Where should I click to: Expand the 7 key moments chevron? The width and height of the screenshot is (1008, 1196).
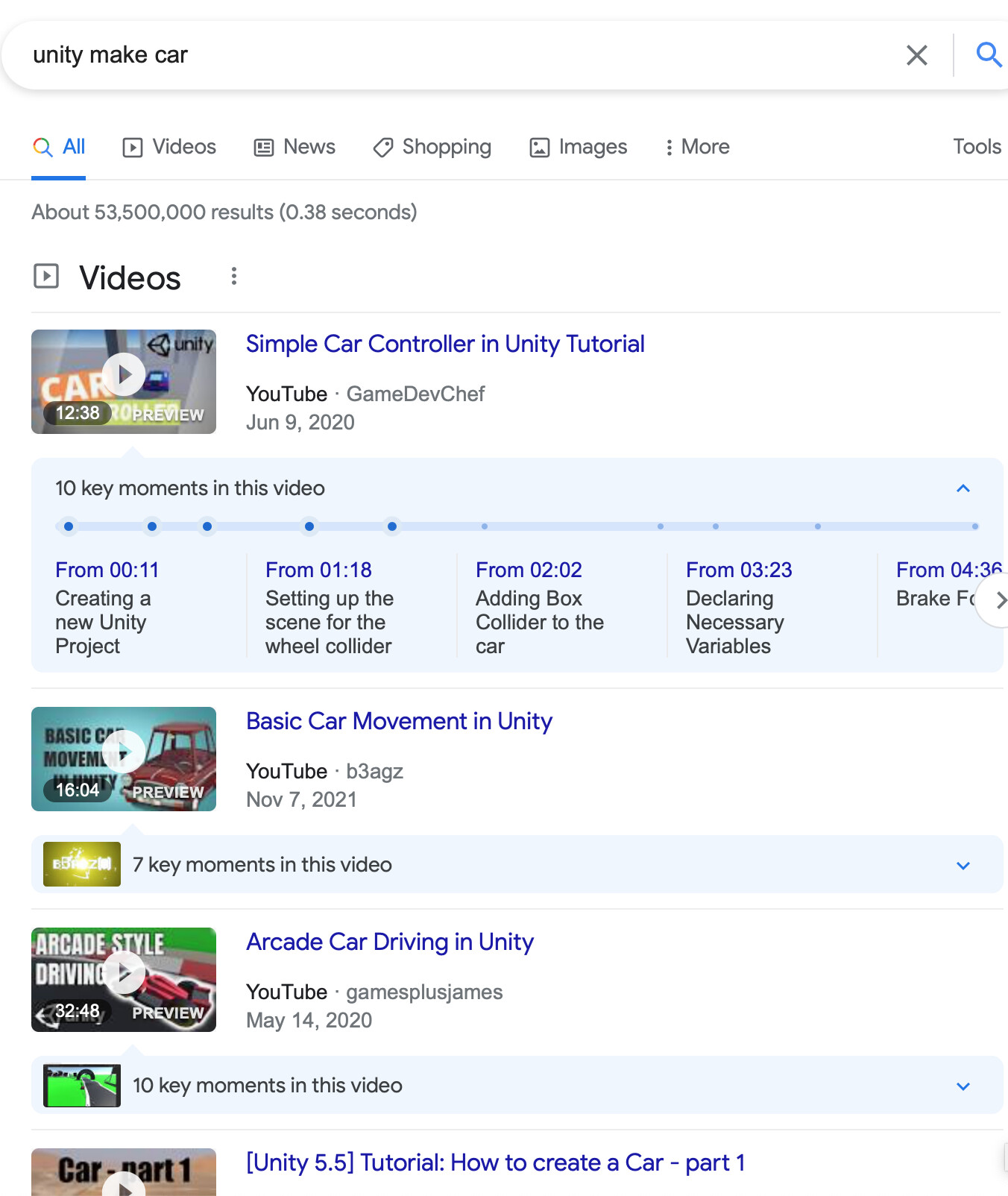(963, 865)
